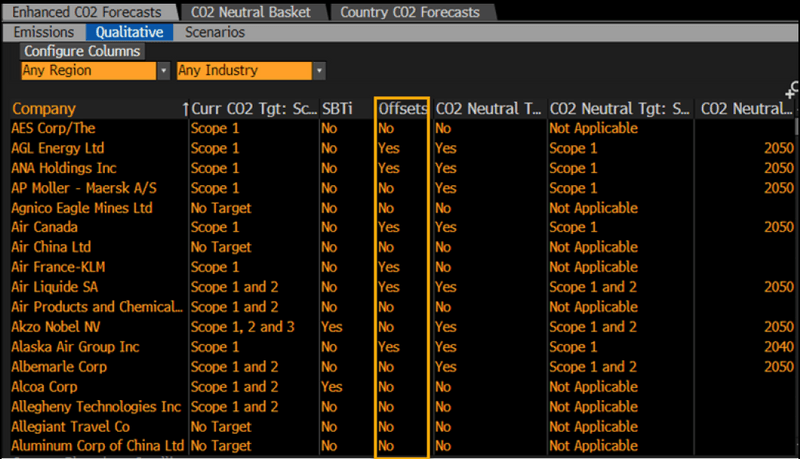Image resolution: width=800 pixels, height=459 pixels.
Task: Select Alcoa Corp company name
Action: pos(44,387)
